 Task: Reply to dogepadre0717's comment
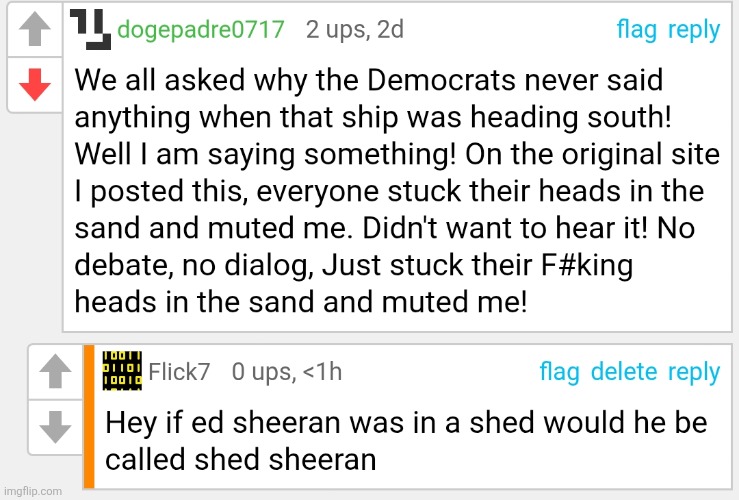point(693,30)
